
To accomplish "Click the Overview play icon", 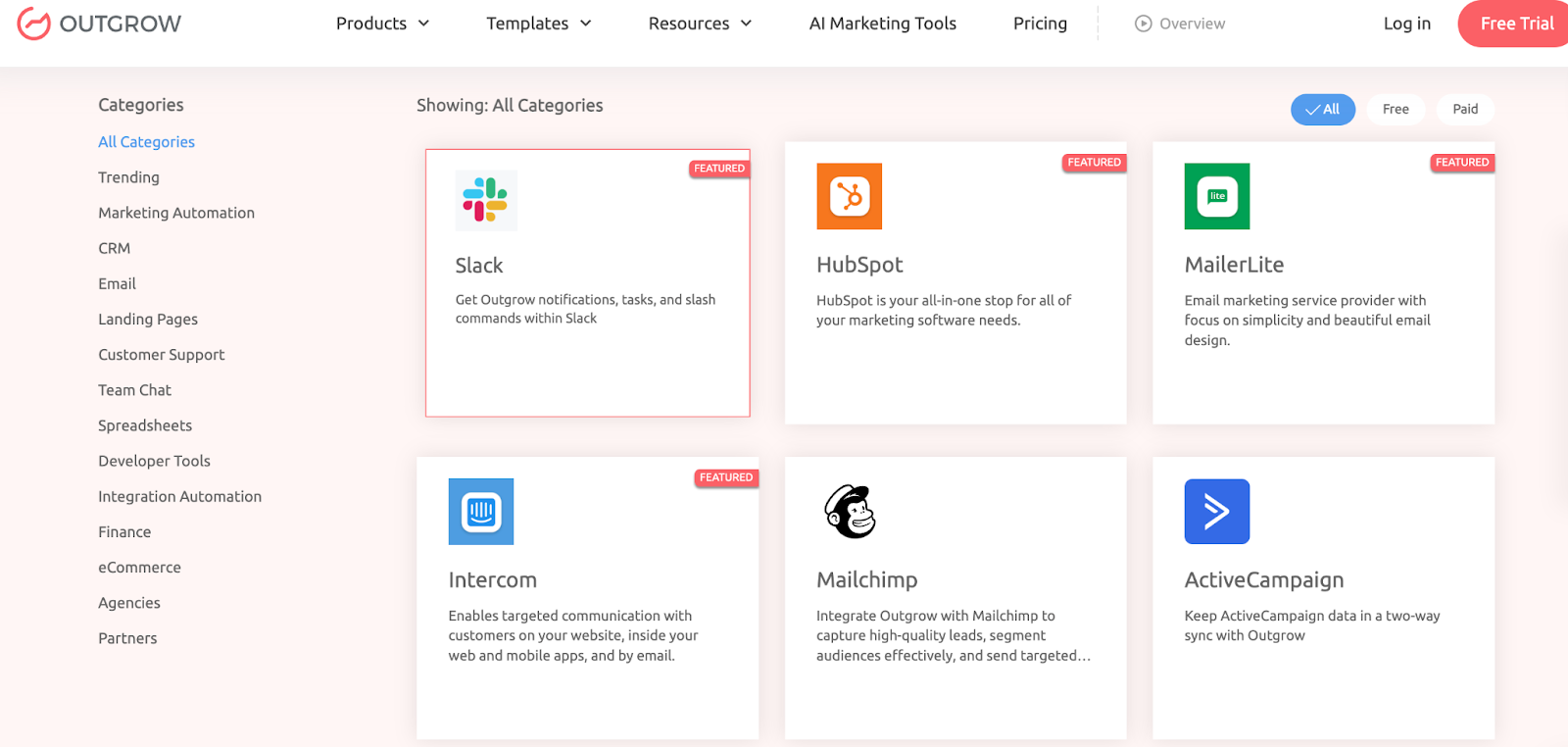I will [x=1143, y=24].
